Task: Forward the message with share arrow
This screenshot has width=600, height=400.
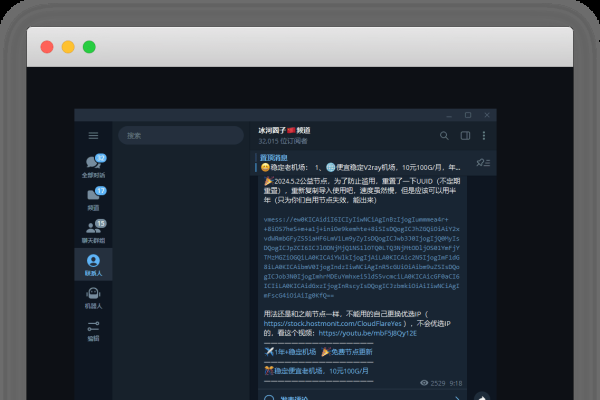Action: [x=482, y=397]
